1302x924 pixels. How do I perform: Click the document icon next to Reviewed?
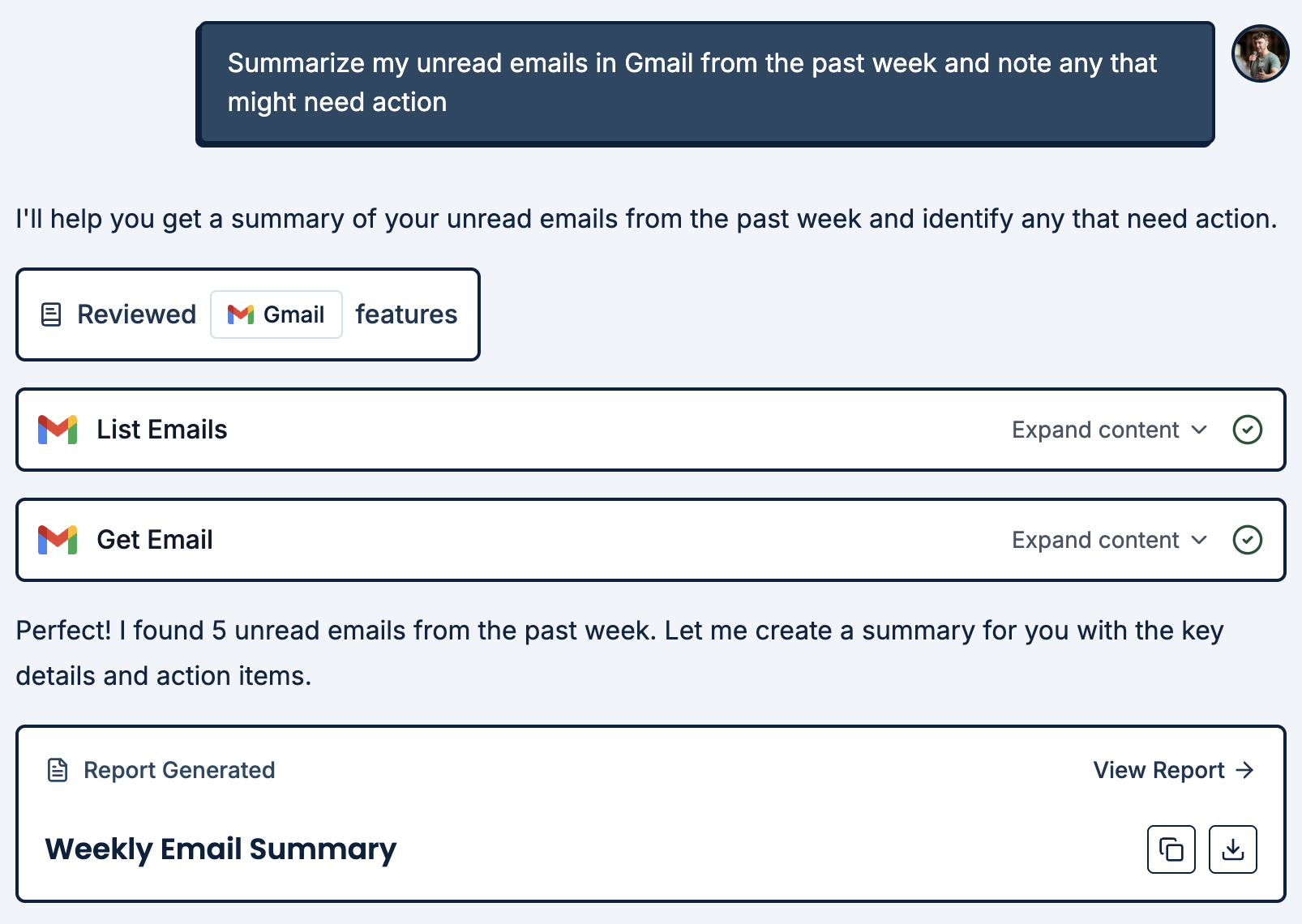(x=52, y=314)
